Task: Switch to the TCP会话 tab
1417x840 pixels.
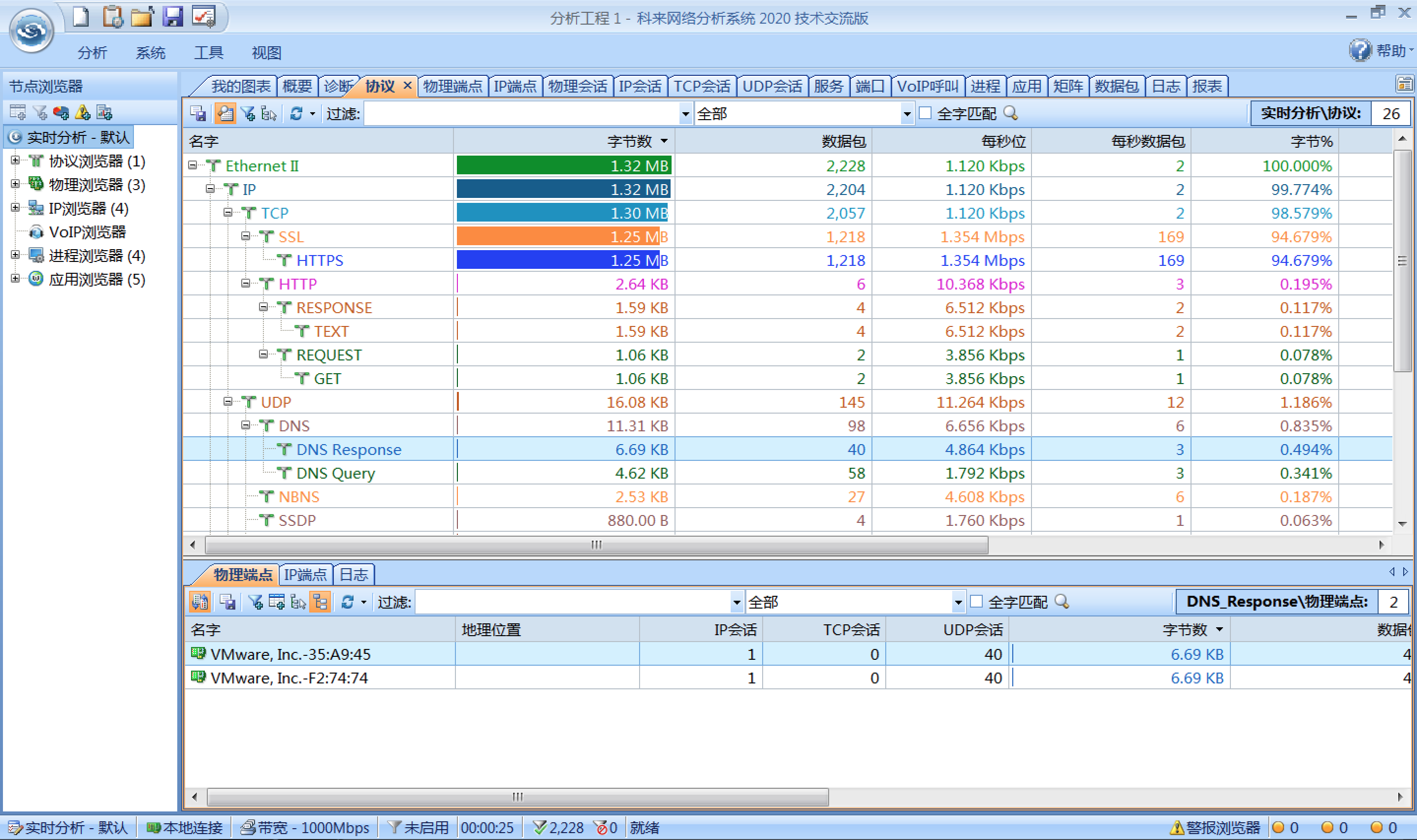Action: [x=702, y=86]
